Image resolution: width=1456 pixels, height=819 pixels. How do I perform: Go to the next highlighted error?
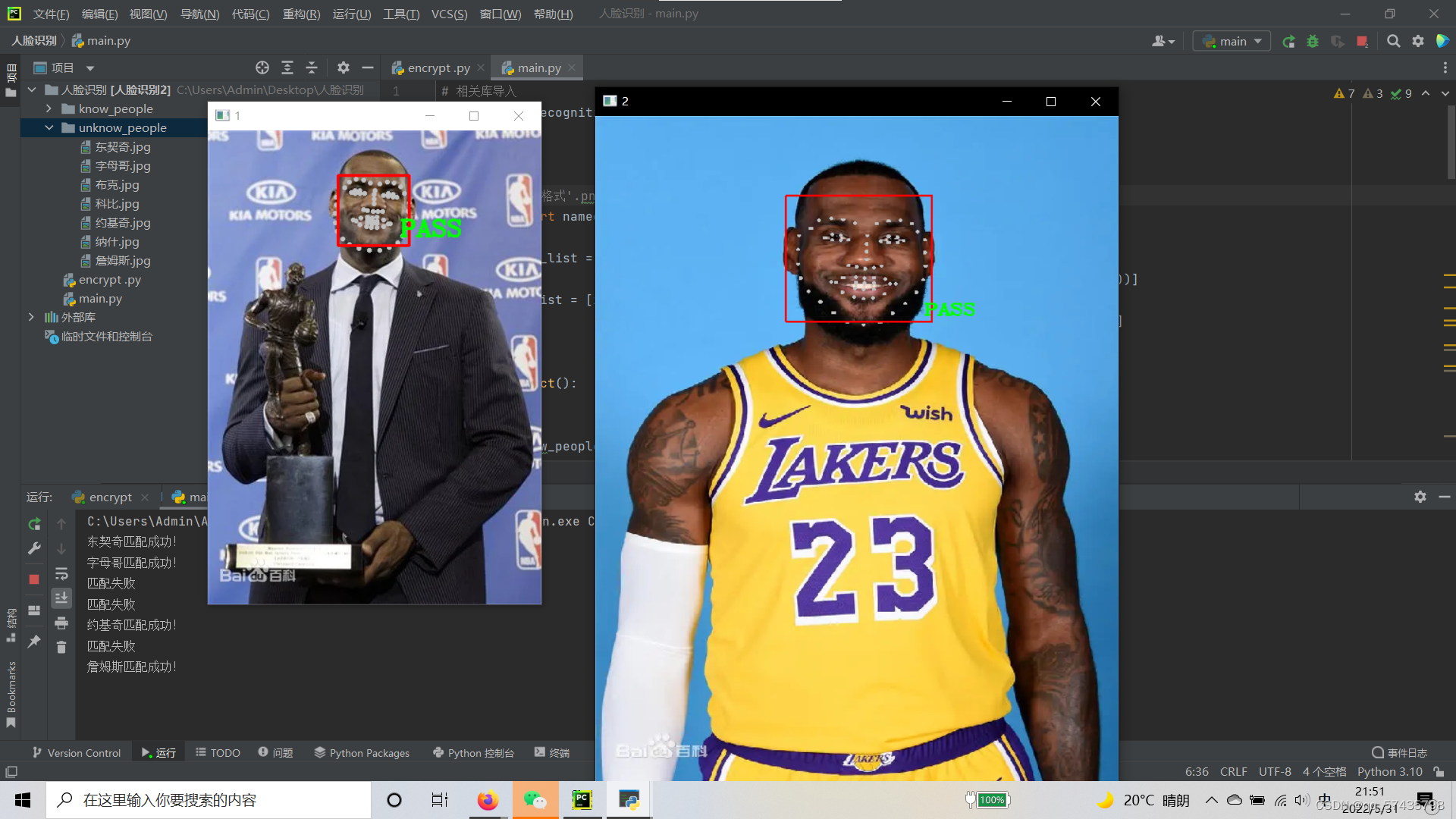[1445, 93]
